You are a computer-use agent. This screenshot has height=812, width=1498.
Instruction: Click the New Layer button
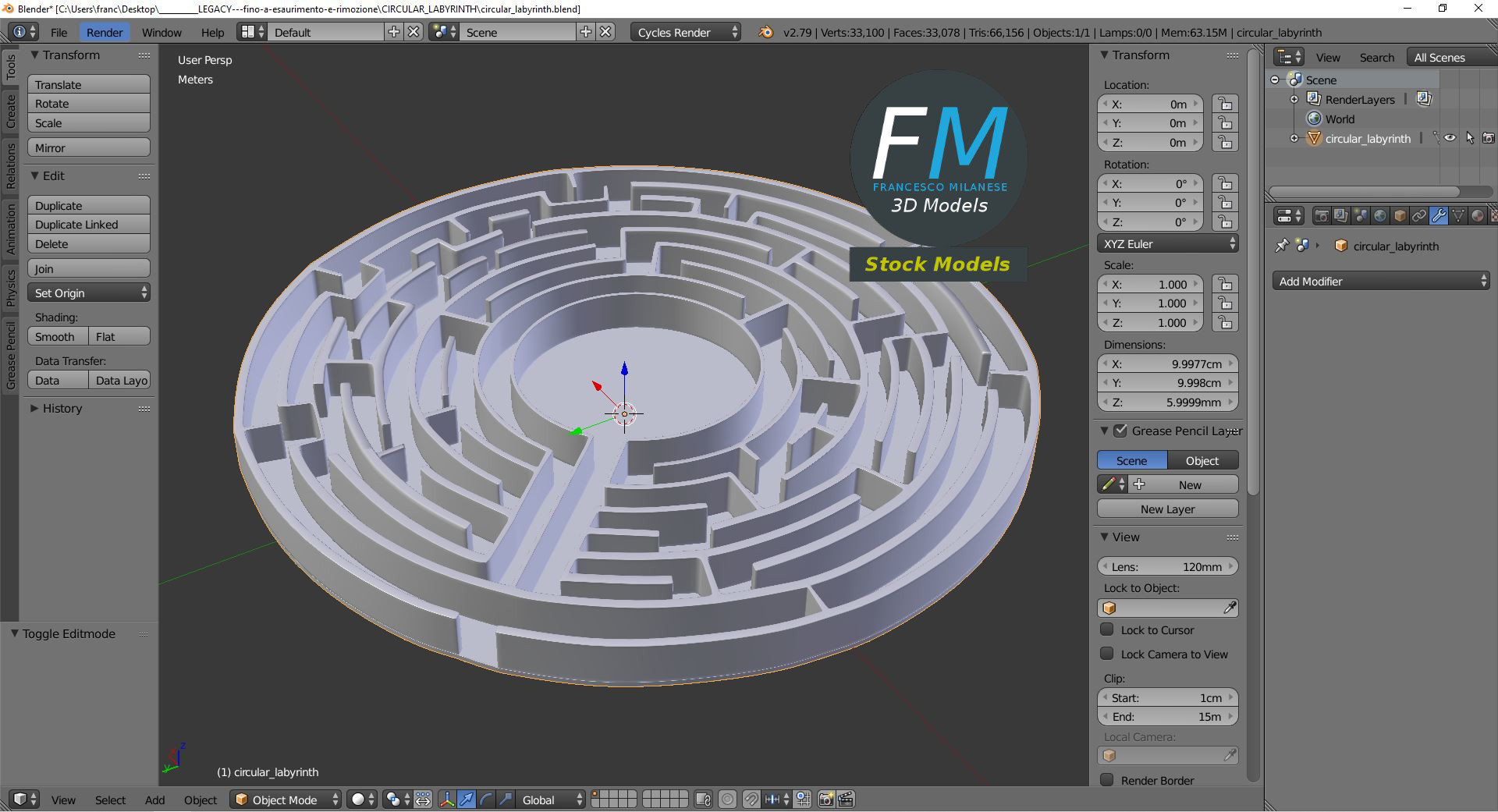point(1167,509)
